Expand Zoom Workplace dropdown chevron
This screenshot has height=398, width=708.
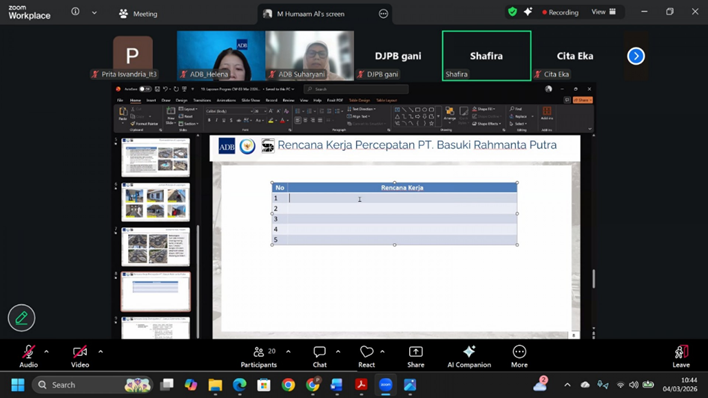[x=94, y=13]
